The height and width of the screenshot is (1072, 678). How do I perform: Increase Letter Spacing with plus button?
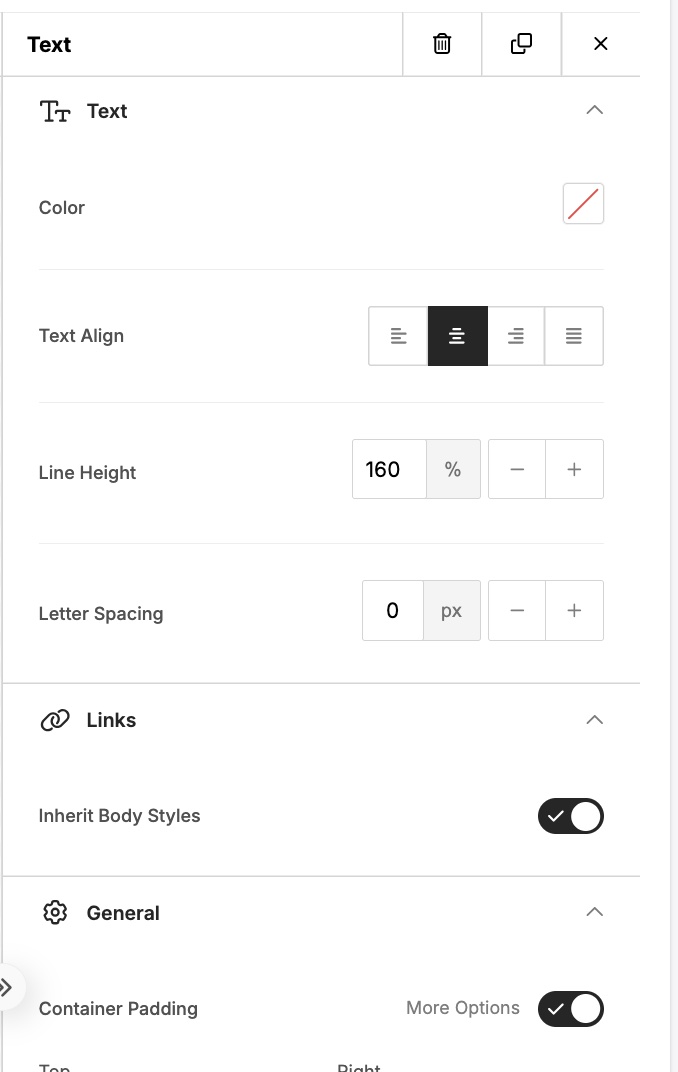click(574, 611)
